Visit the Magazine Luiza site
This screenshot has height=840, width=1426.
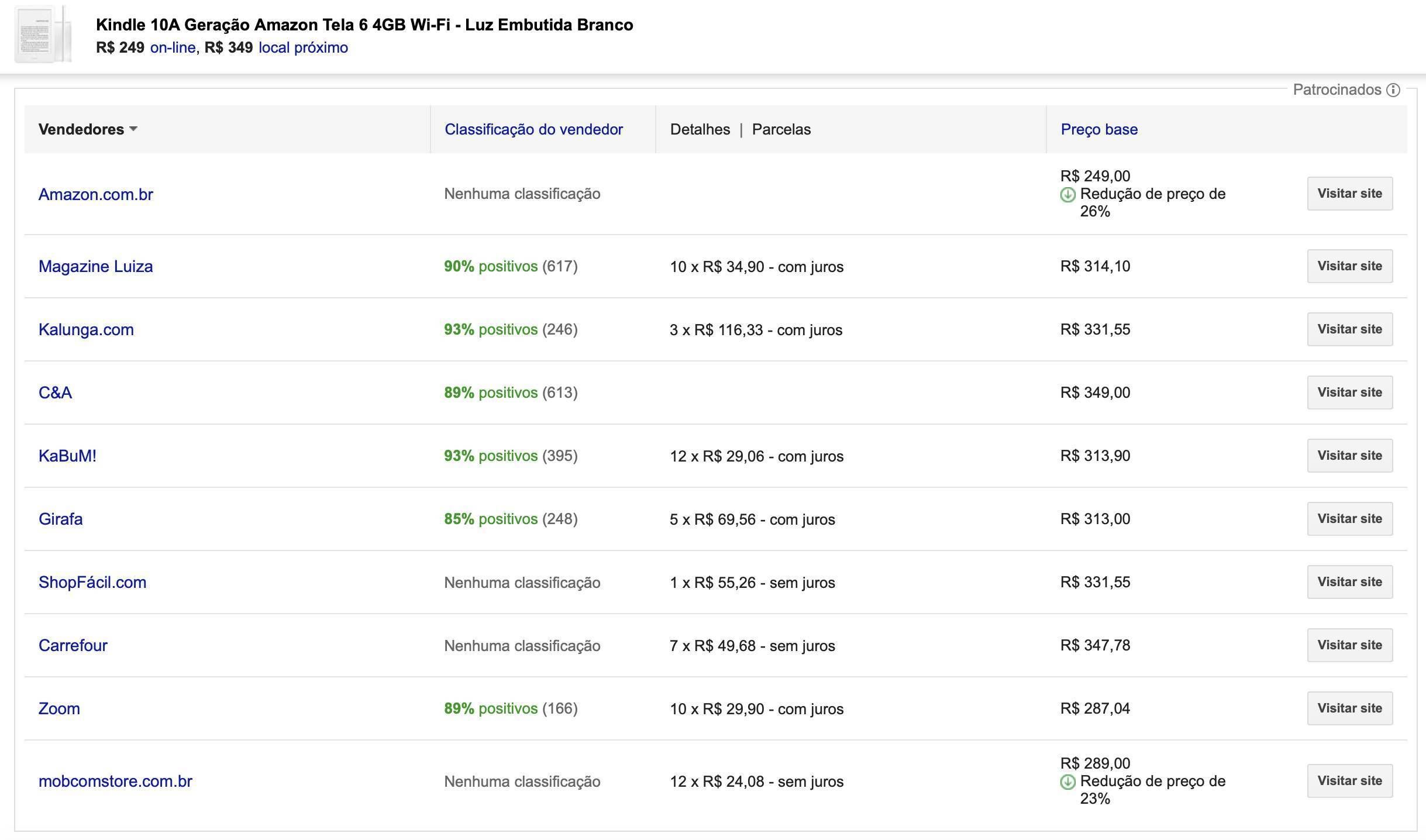[1350, 266]
